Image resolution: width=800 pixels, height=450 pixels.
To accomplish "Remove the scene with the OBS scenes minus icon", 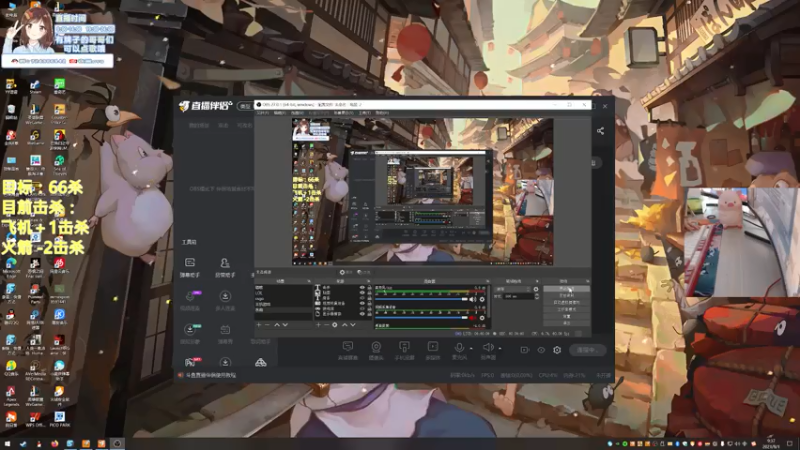I will pyautogui.click(x=267, y=324).
